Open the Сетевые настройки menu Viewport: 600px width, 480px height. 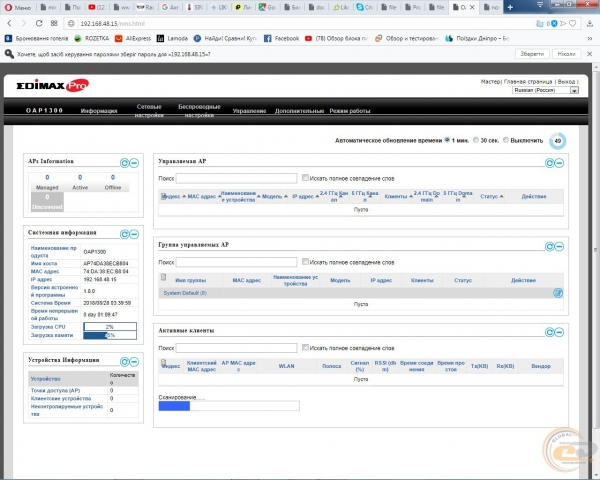149,111
